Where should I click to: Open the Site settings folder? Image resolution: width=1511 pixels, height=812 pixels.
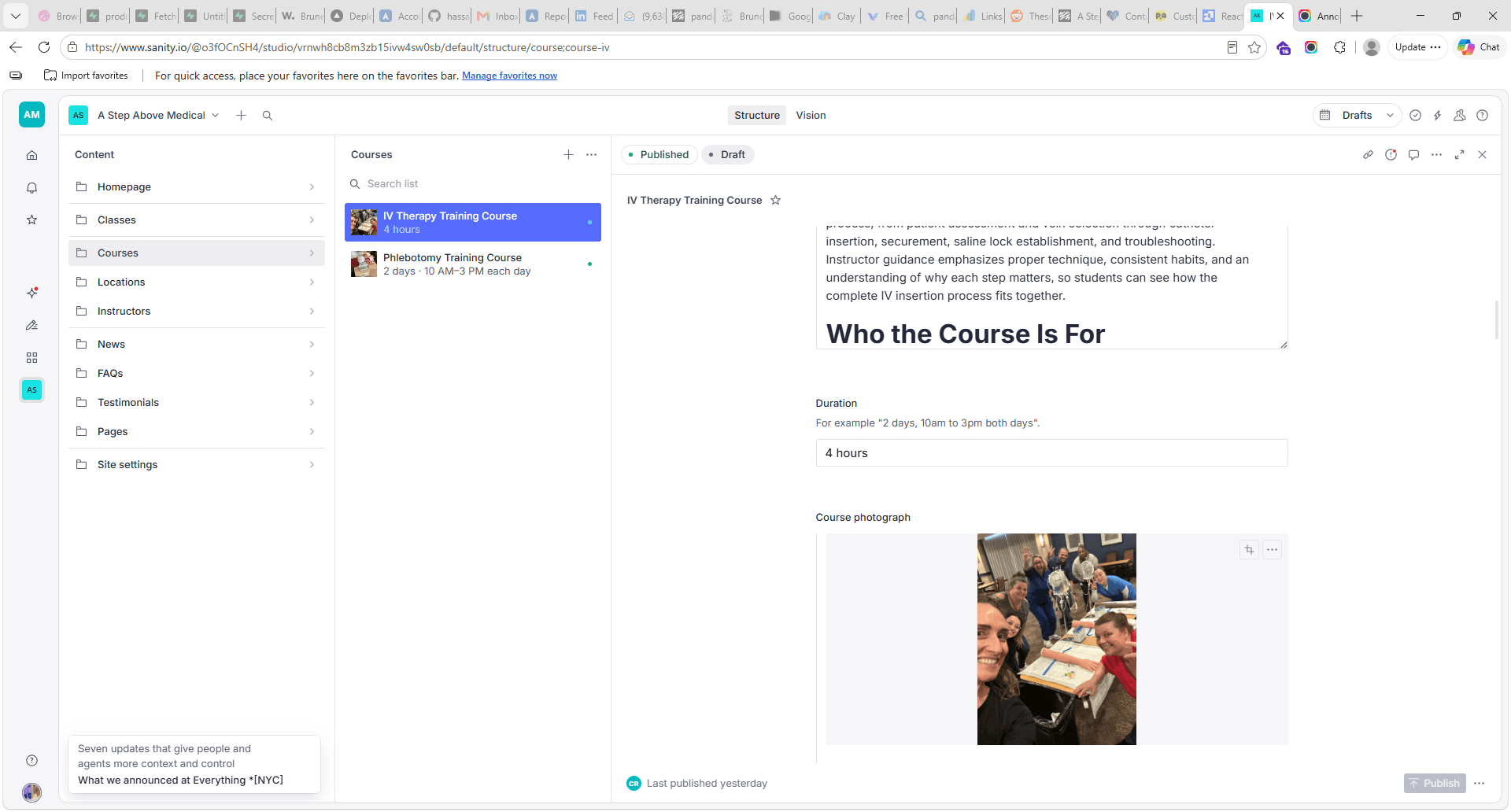click(x=197, y=464)
